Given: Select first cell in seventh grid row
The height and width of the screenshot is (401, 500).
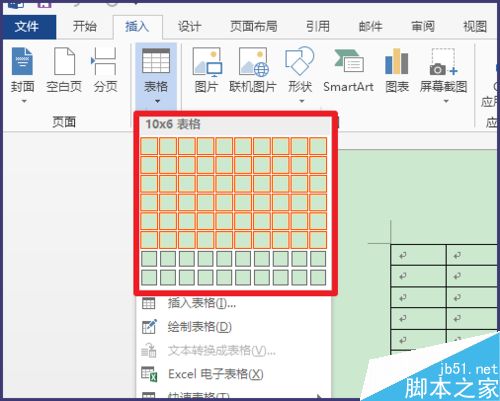Looking at the screenshot, I should coord(149,259).
